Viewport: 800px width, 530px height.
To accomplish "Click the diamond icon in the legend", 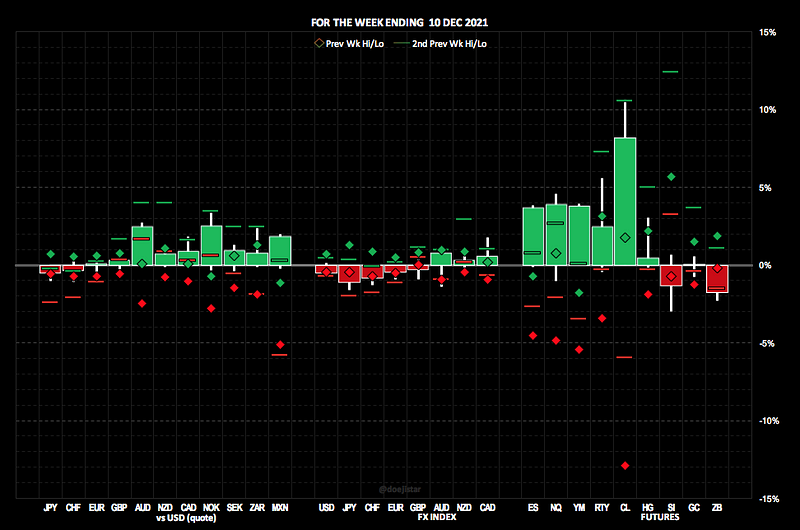I will coord(319,43).
